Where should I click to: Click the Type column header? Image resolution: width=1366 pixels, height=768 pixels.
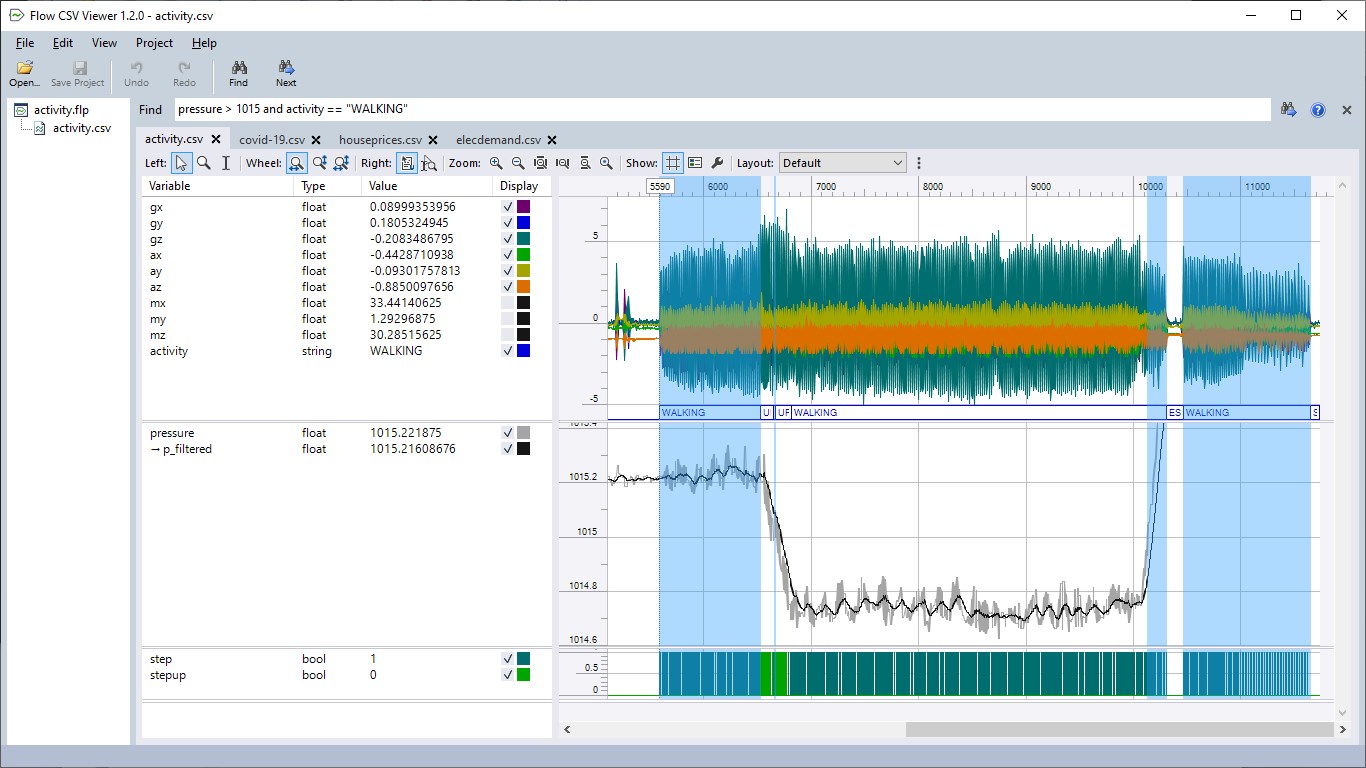[328, 186]
